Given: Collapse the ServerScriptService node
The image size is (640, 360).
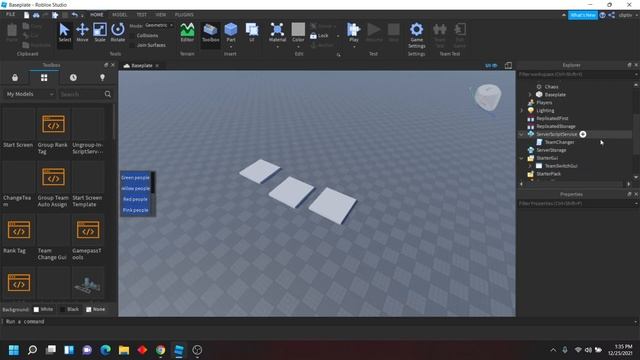Looking at the screenshot, I should 522,134.
